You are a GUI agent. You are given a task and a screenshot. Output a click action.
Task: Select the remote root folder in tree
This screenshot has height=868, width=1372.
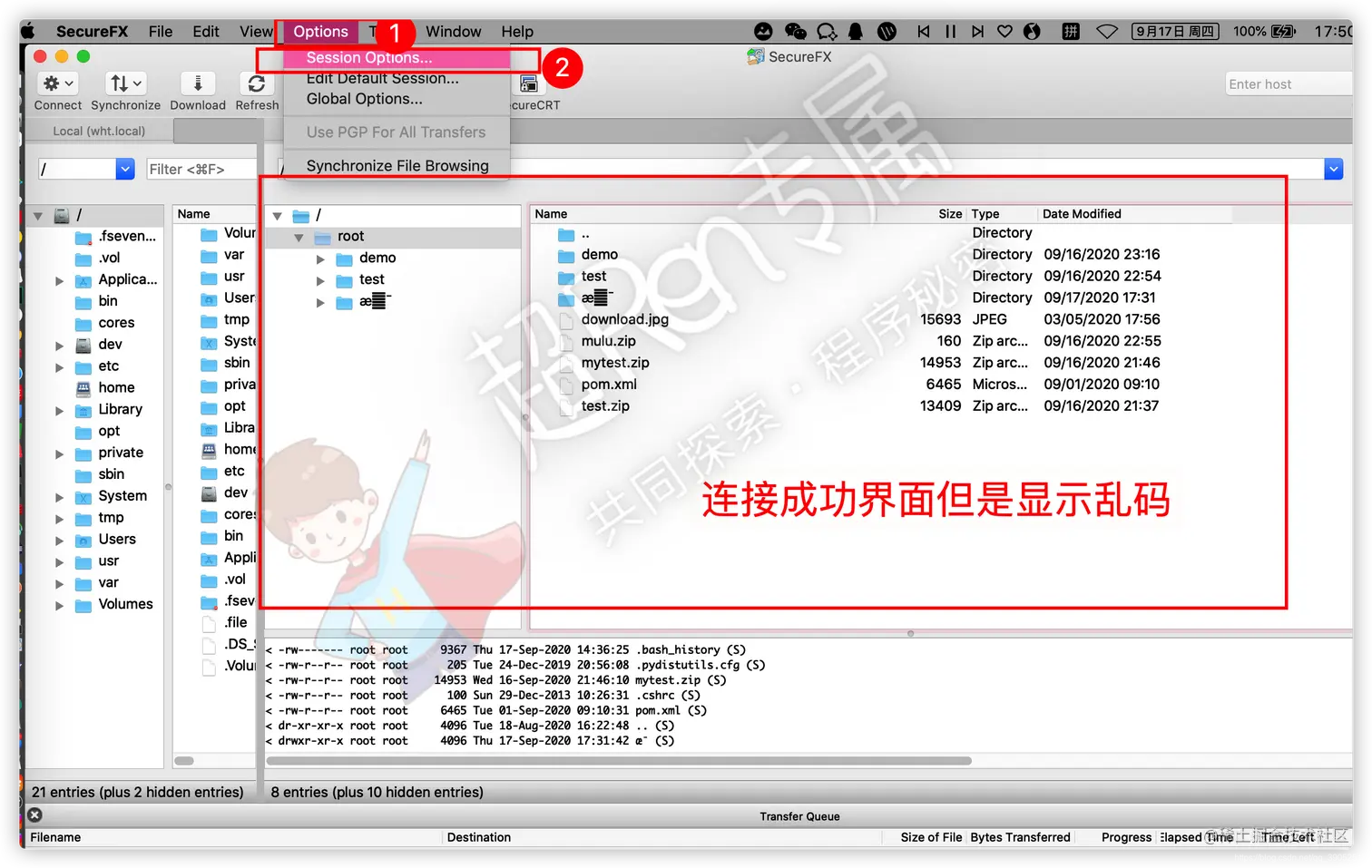(x=350, y=237)
